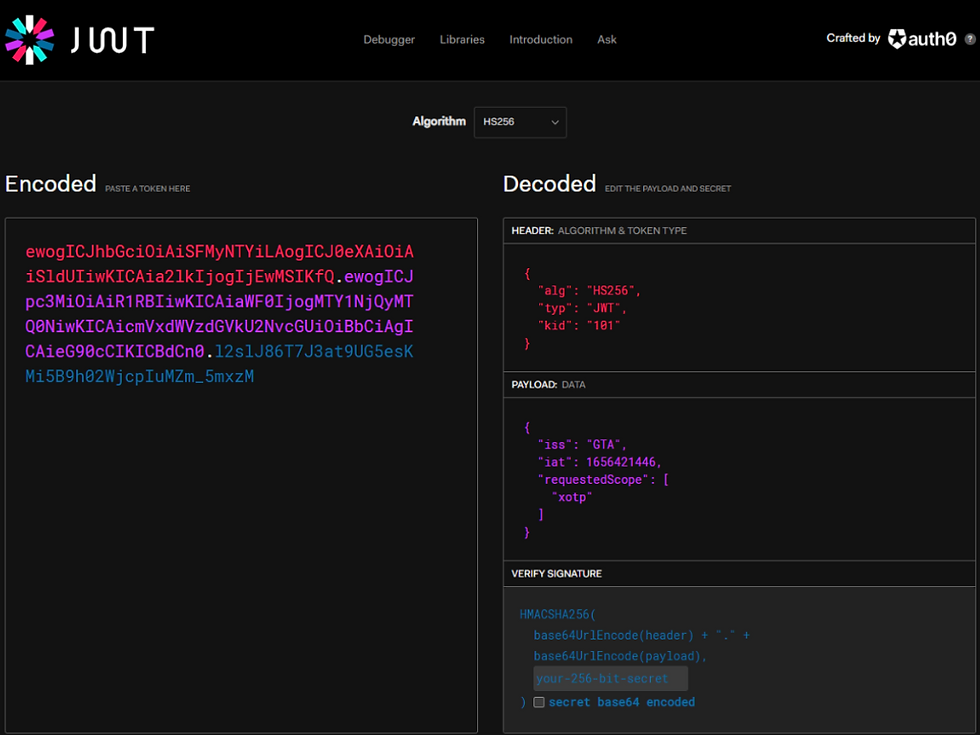Image resolution: width=980 pixels, height=735 pixels.
Task: Click EDIT THE PAYLOAD AND SECRET hint
Action: [668, 188]
